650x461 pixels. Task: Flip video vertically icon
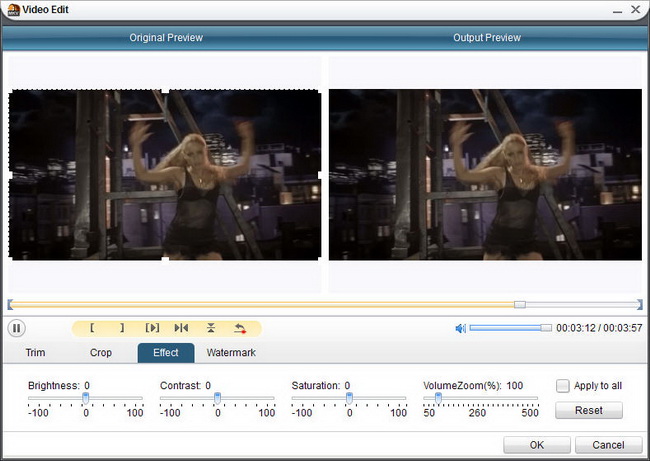coord(211,328)
